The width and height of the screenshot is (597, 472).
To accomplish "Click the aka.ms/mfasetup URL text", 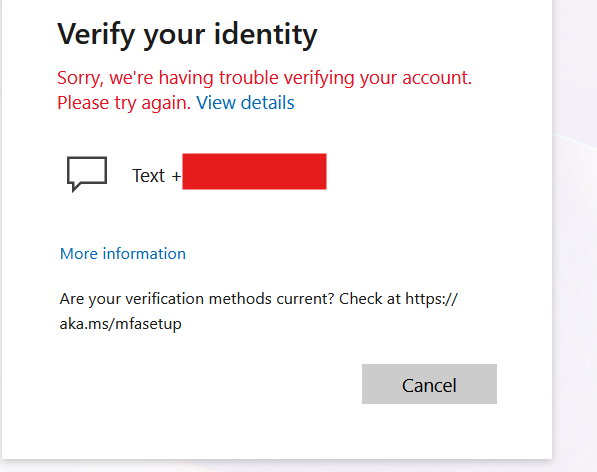I will coord(120,324).
